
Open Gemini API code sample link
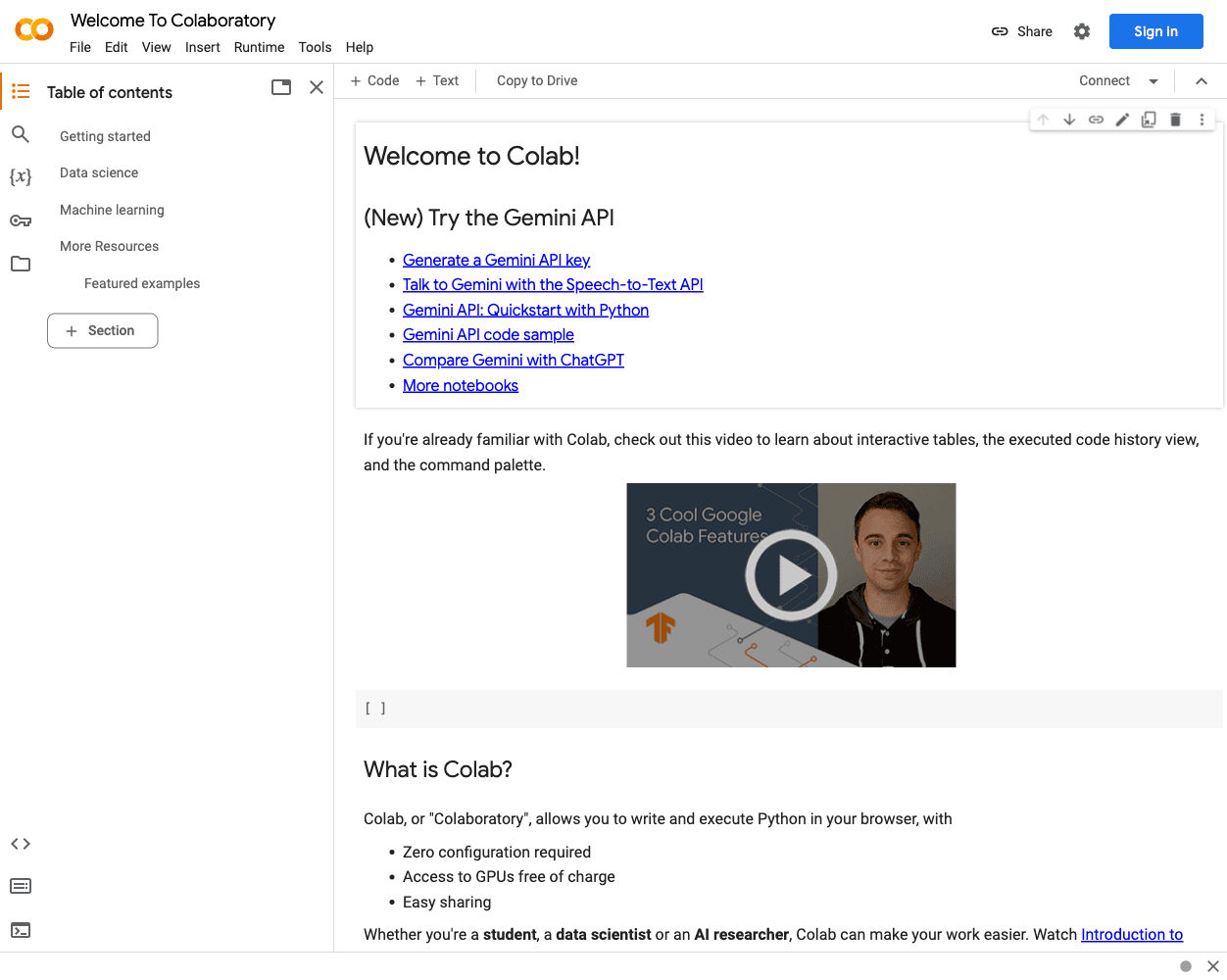point(488,334)
